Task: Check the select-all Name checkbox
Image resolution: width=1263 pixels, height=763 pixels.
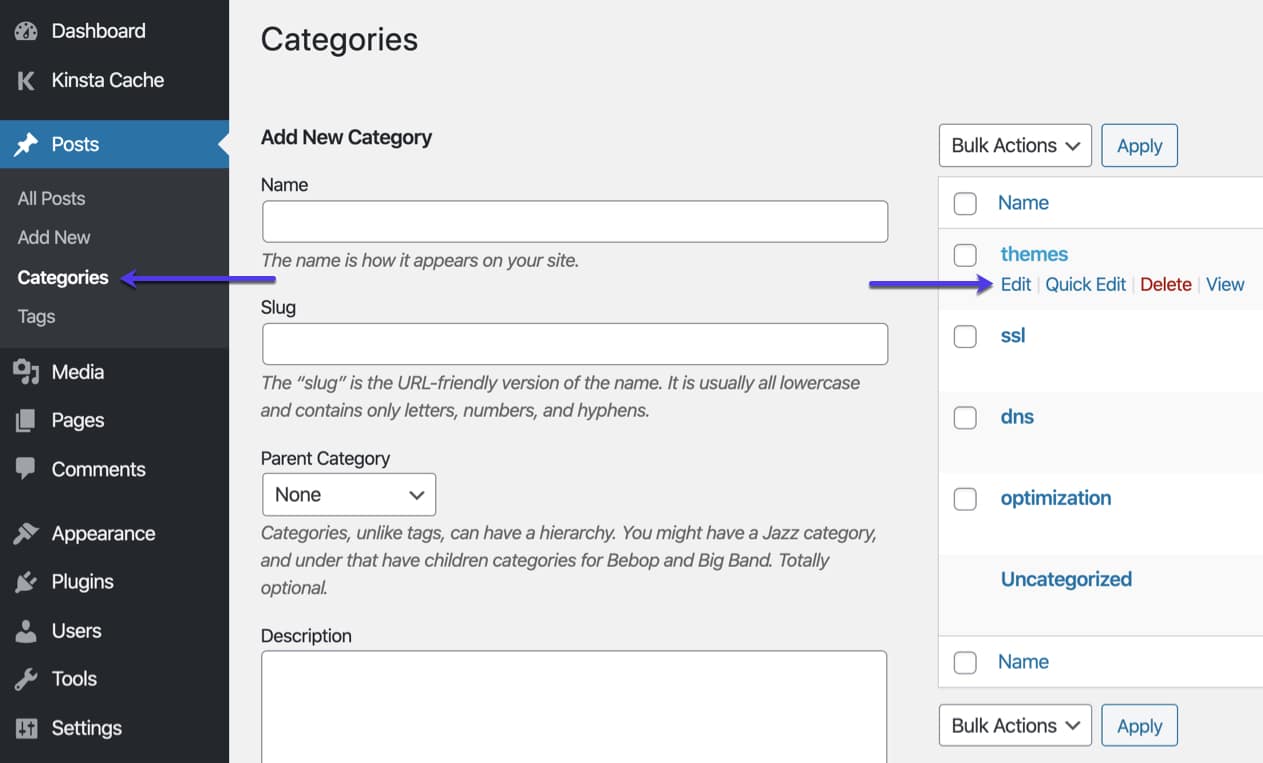Action: pyautogui.click(x=965, y=203)
